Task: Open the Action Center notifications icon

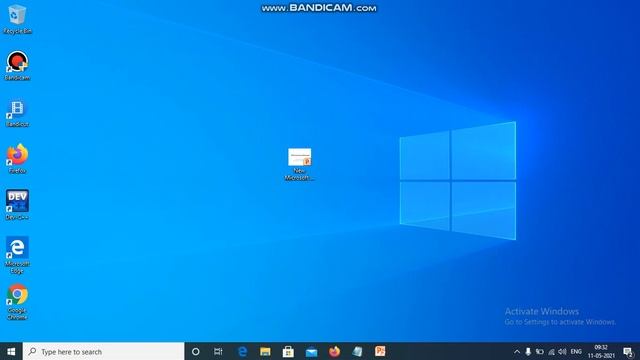Action: 629,351
